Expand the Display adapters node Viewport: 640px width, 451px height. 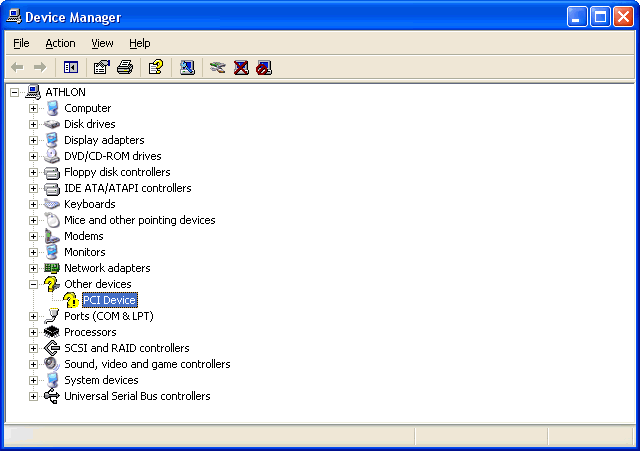pyautogui.click(x=33, y=140)
